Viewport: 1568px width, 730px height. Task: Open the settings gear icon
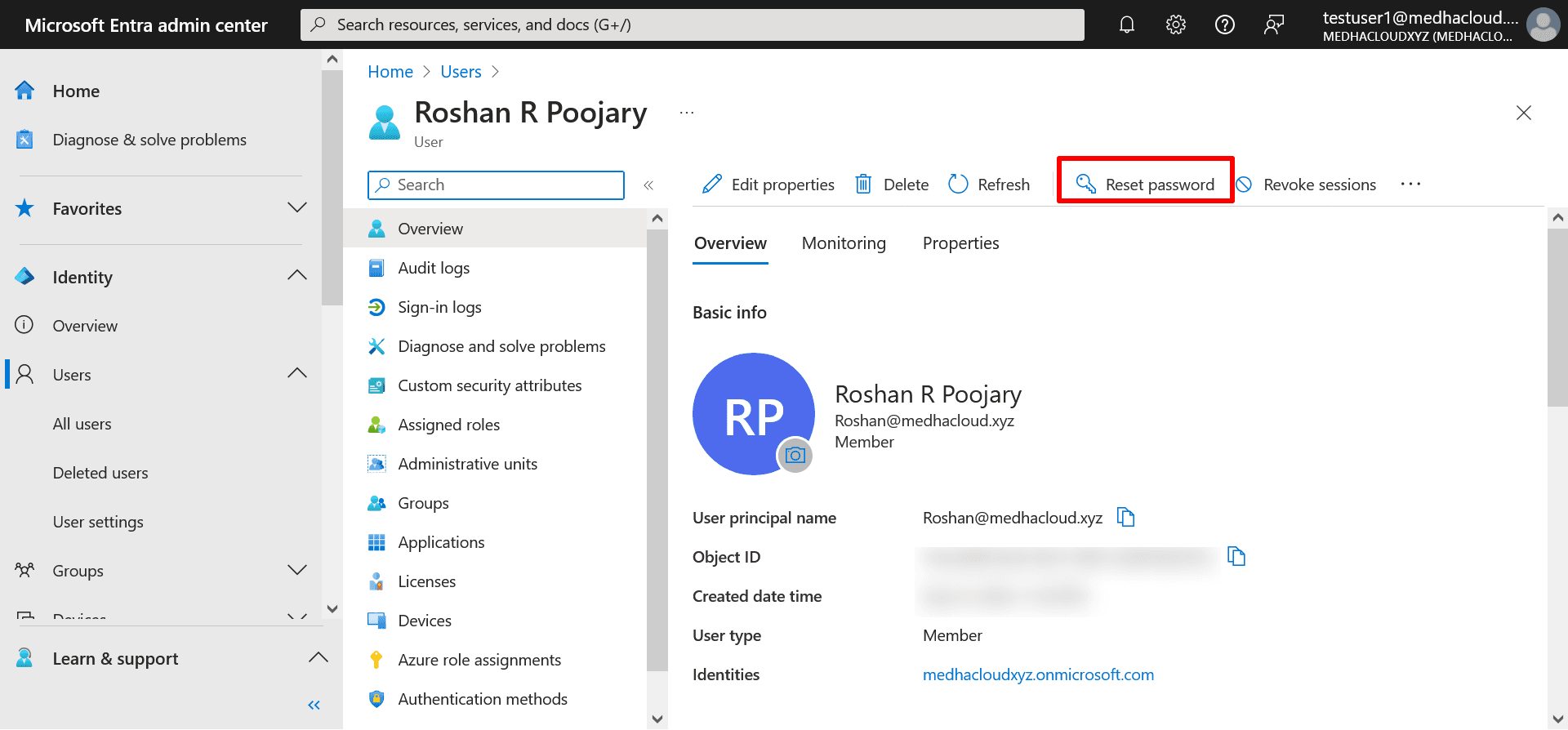pos(1176,24)
